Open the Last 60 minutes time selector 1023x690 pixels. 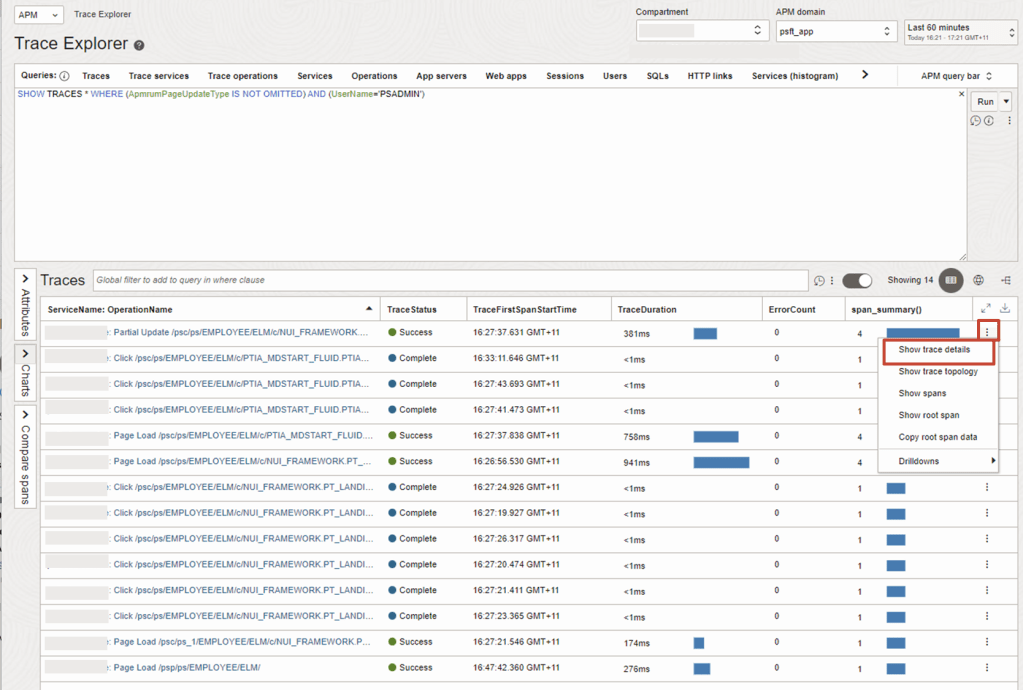[x=958, y=32]
